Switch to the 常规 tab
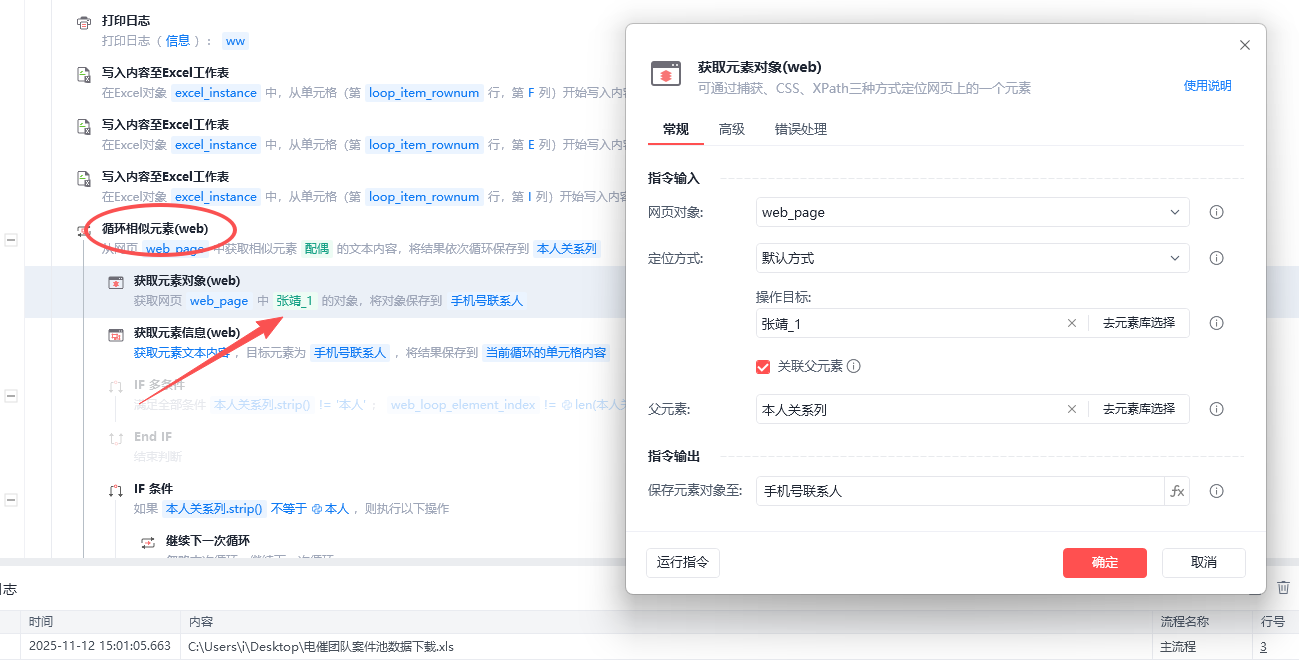1299x660 pixels. click(x=676, y=129)
